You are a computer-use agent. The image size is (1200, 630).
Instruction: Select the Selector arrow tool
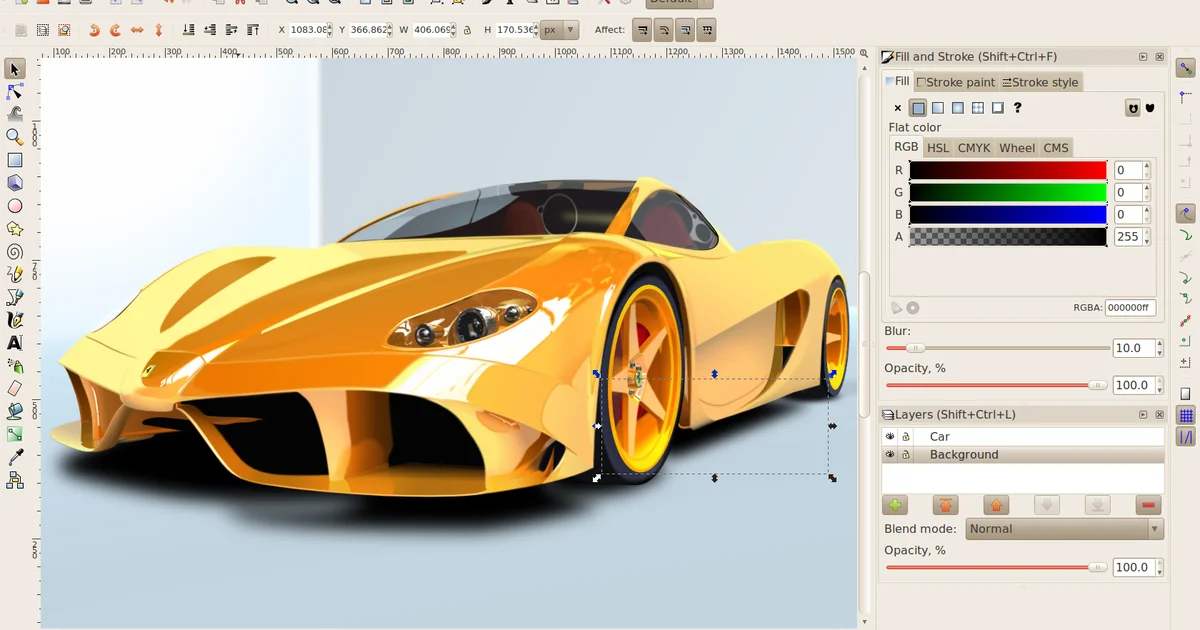(14, 69)
